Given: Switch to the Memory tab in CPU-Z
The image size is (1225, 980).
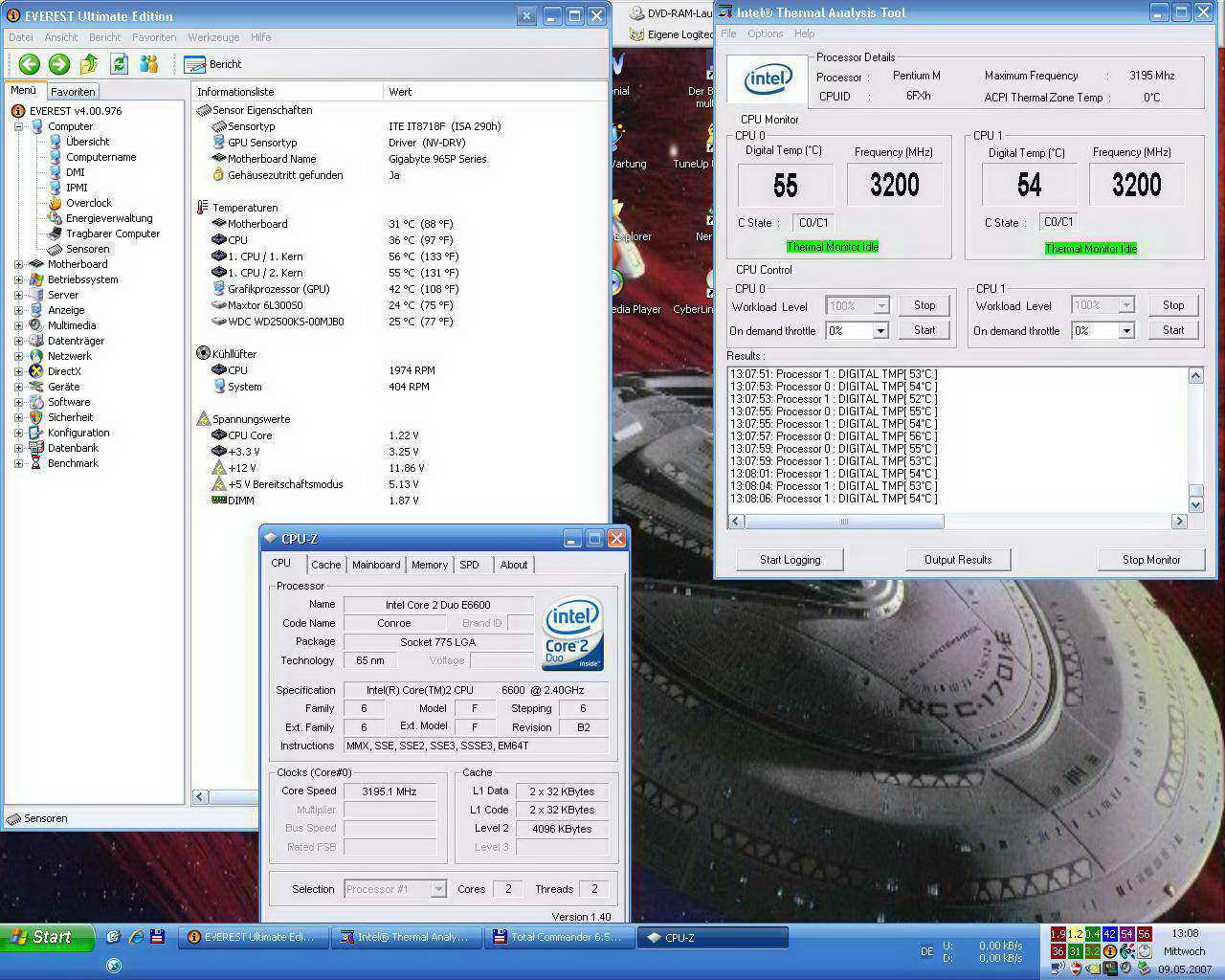Looking at the screenshot, I should [430, 565].
